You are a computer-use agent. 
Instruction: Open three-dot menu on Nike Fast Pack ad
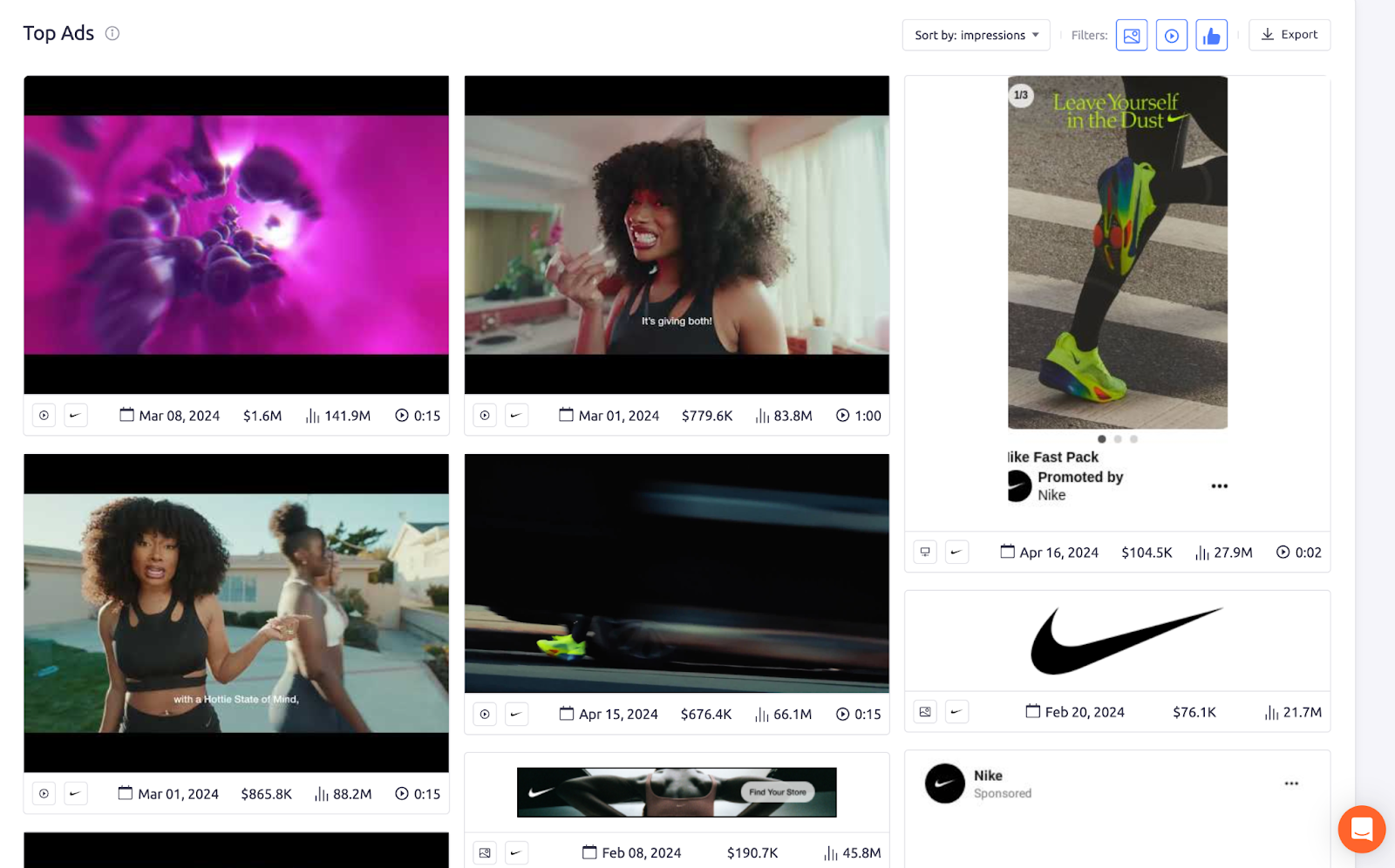pos(1219,486)
